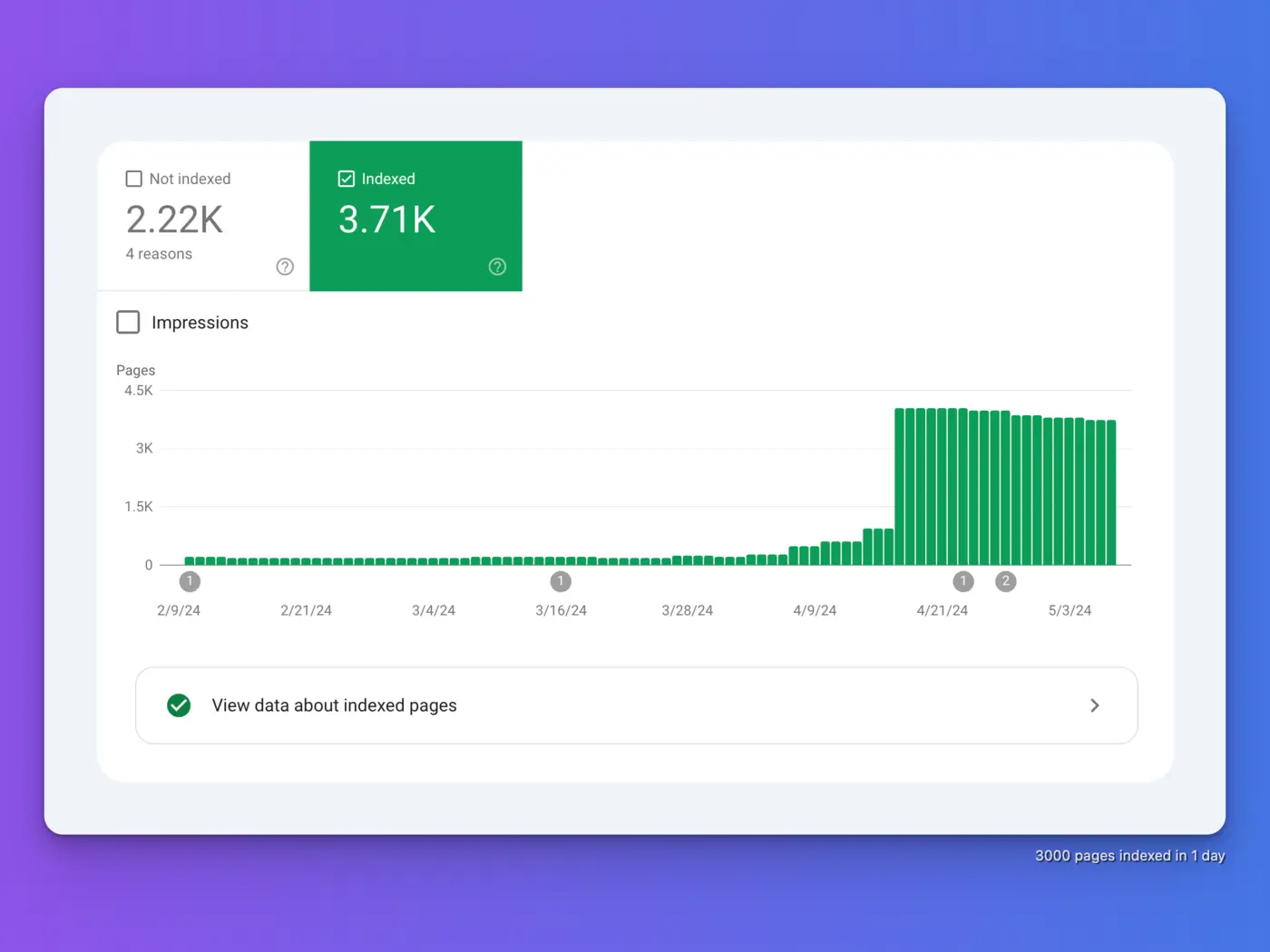This screenshot has width=1270, height=952.
Task: Click help icon in Not indexed card
Action: coord(285,267)
